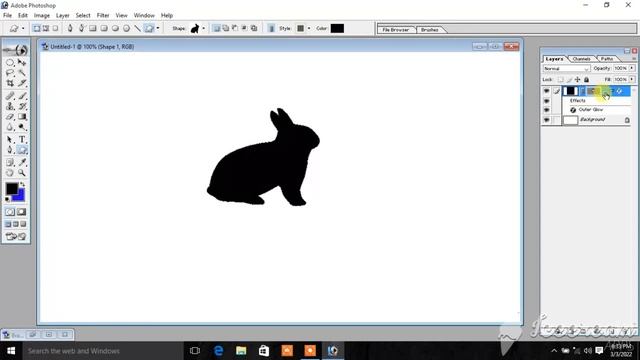Select the Zoom magnifier tool
The height and width of the screenshot is (360, 640).
click(22, 173)
